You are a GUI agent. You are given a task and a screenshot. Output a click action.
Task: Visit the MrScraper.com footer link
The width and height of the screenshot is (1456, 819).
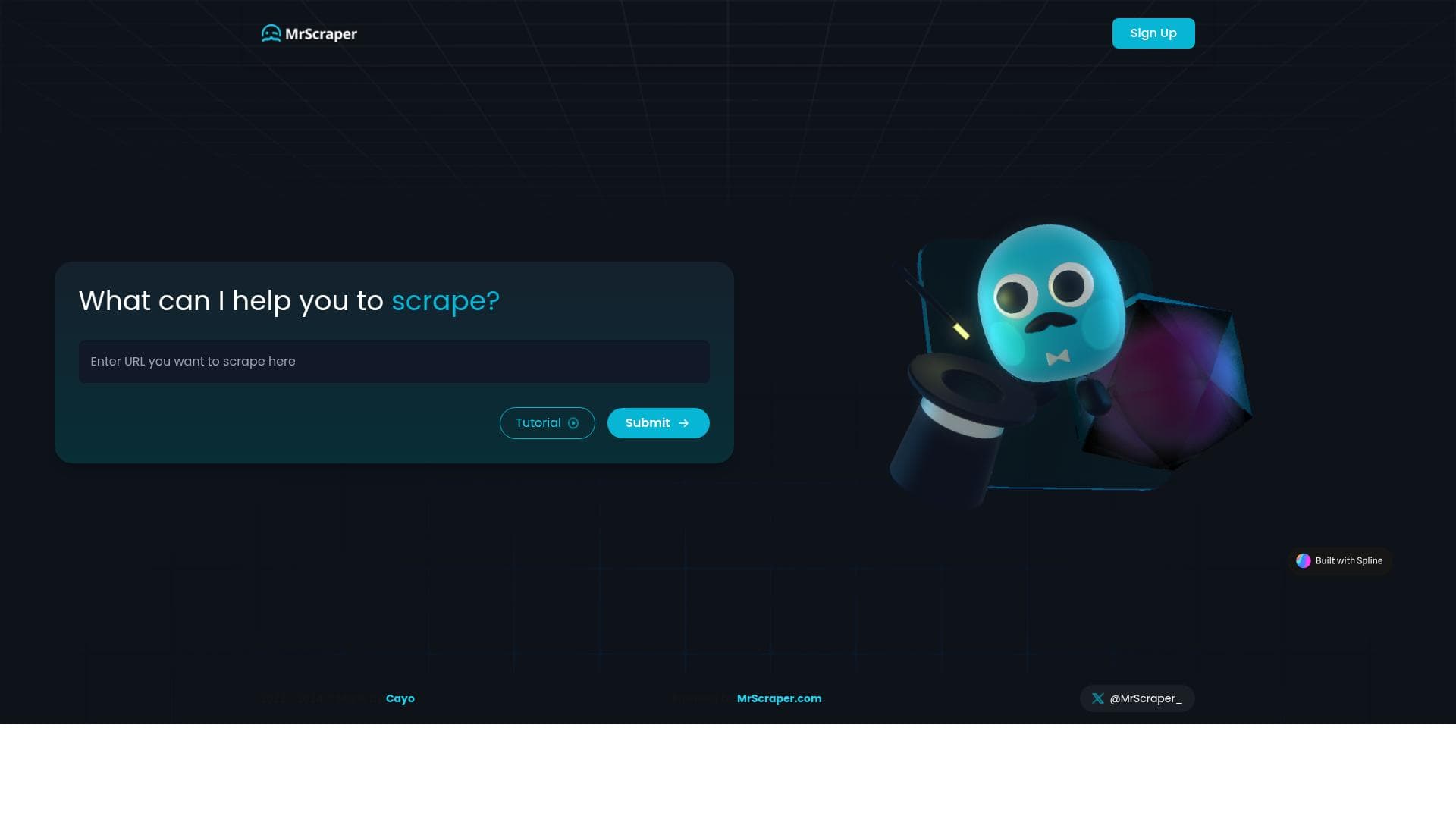[779, 698]
